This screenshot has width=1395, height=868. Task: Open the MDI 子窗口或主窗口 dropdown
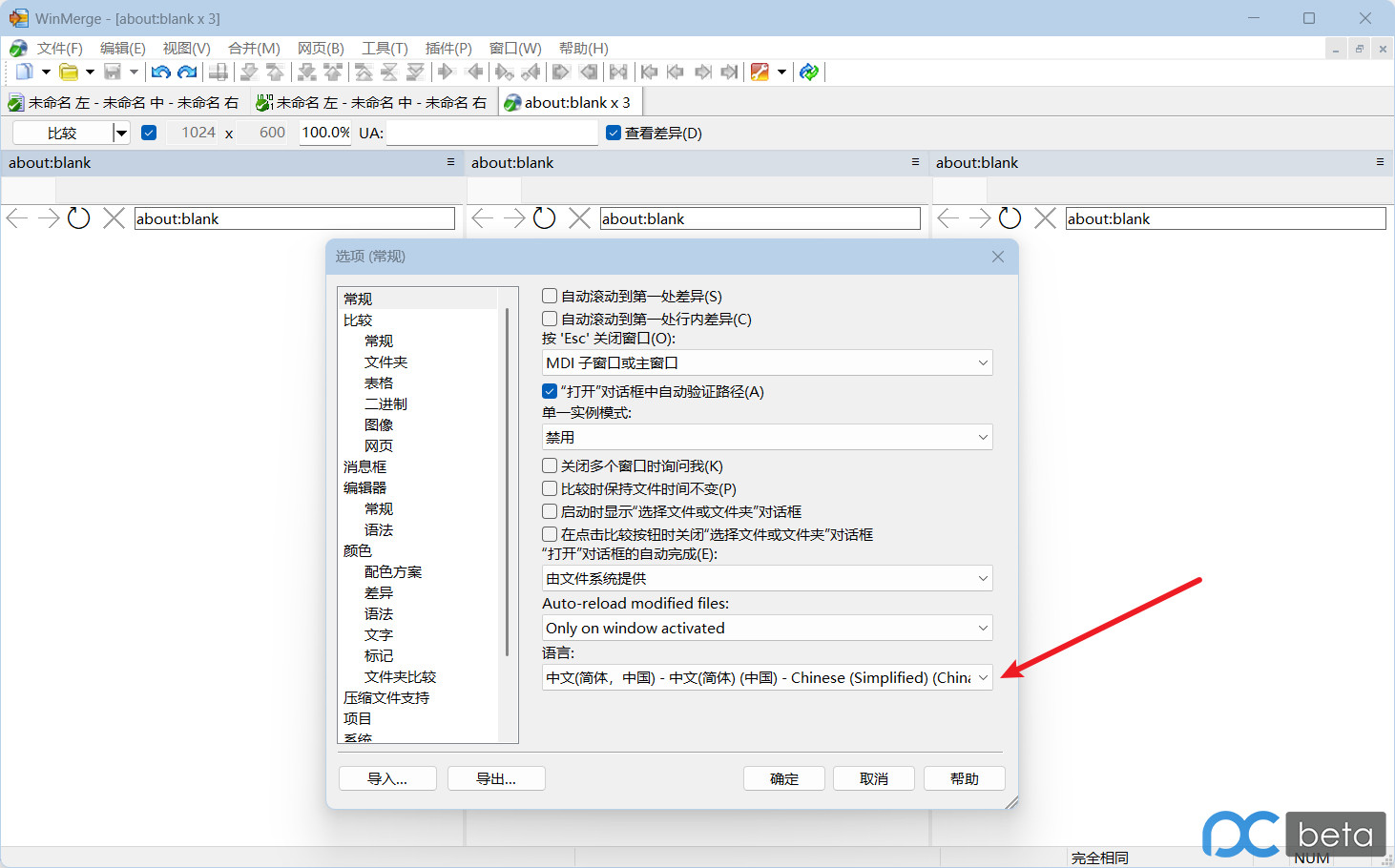click(x=767, y=362)
